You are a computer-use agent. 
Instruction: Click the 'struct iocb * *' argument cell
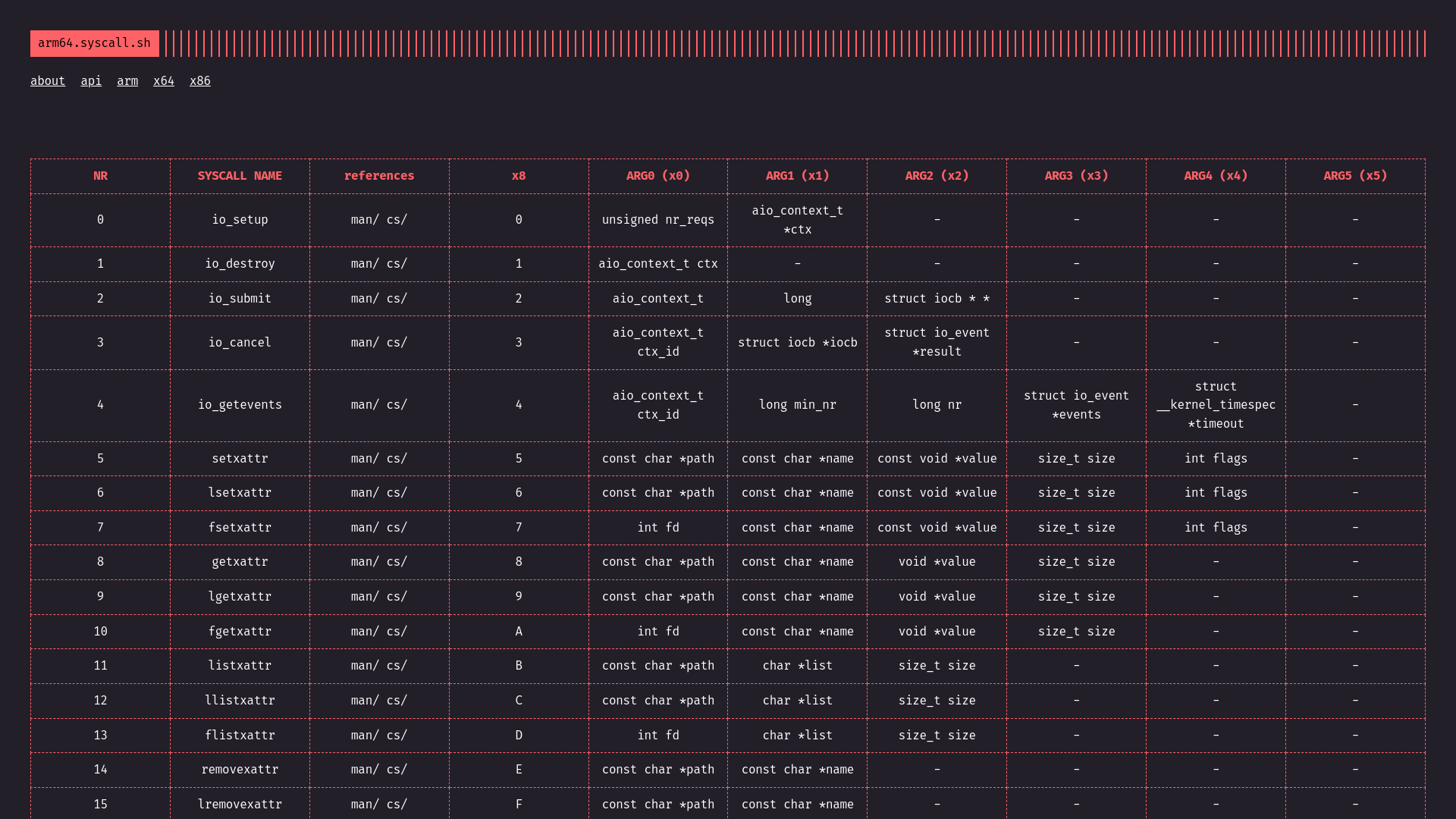click(937, 299)
